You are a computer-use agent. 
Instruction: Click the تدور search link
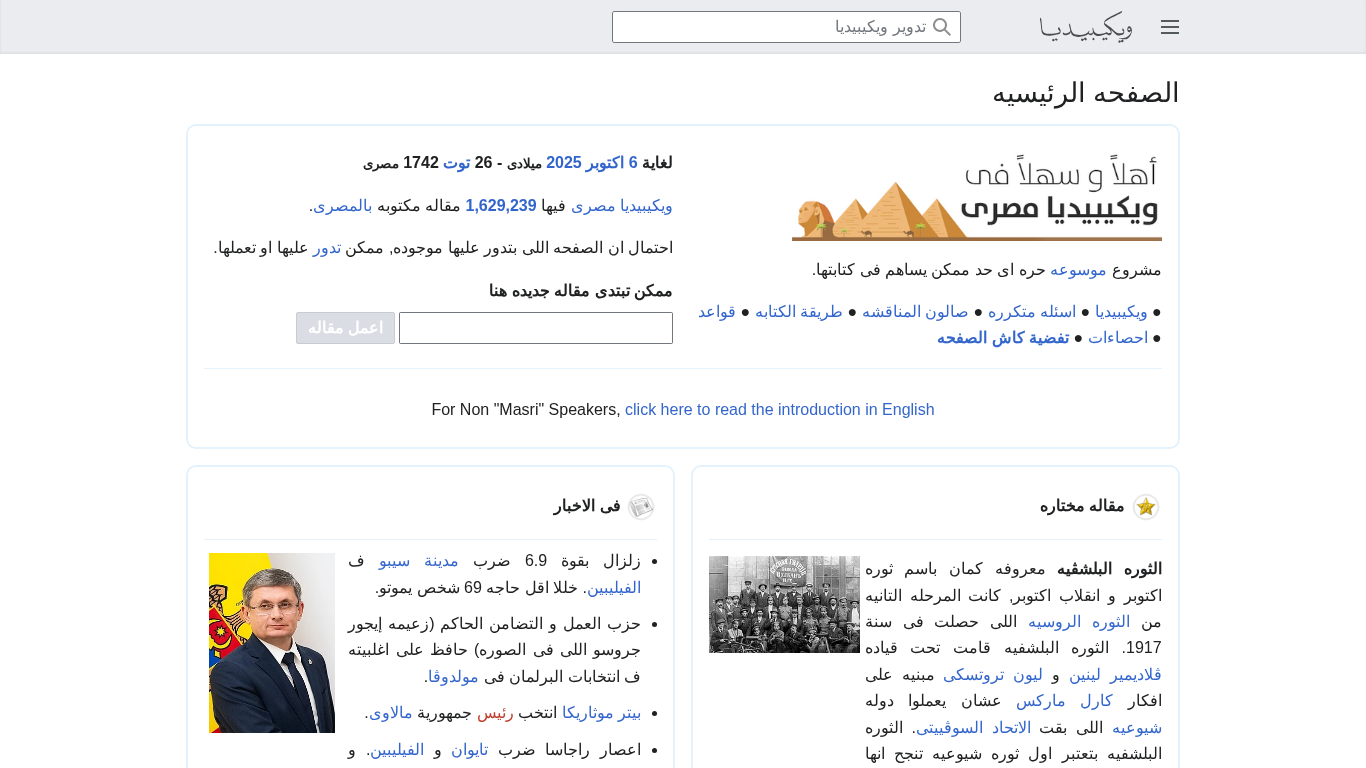pos(327,248)
